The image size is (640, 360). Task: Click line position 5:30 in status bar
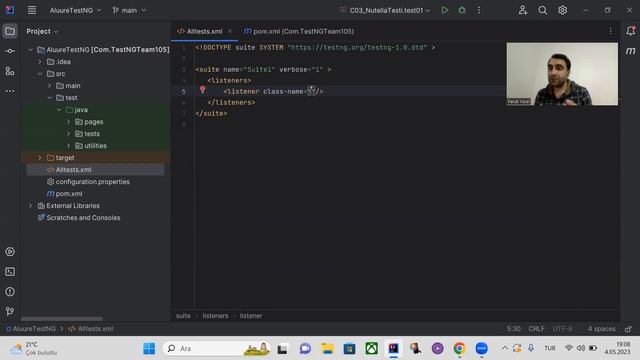[513, 329]
